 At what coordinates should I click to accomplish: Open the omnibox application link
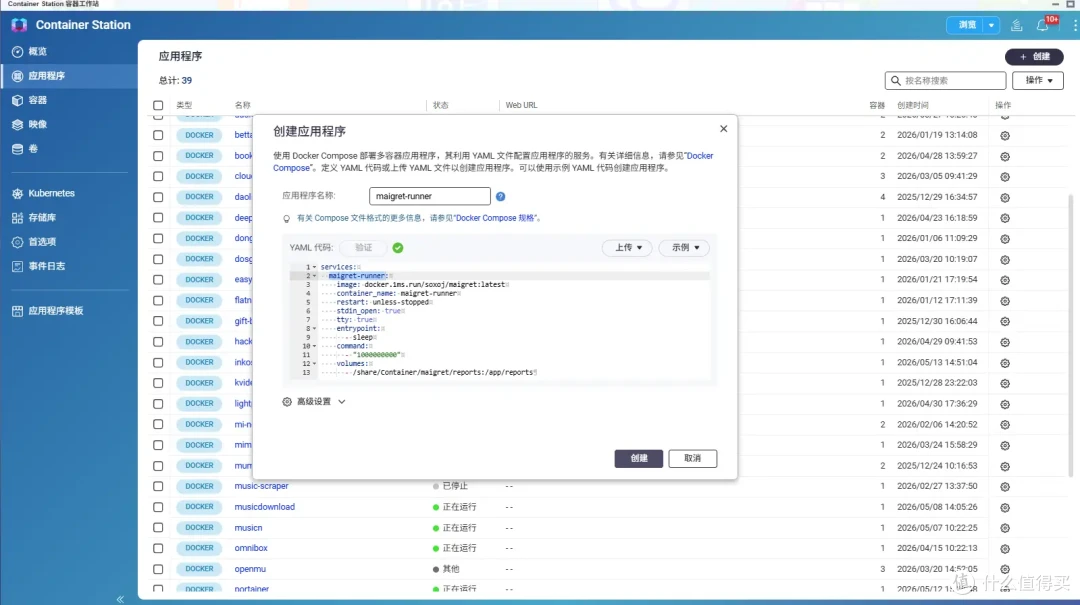(251, 548)
